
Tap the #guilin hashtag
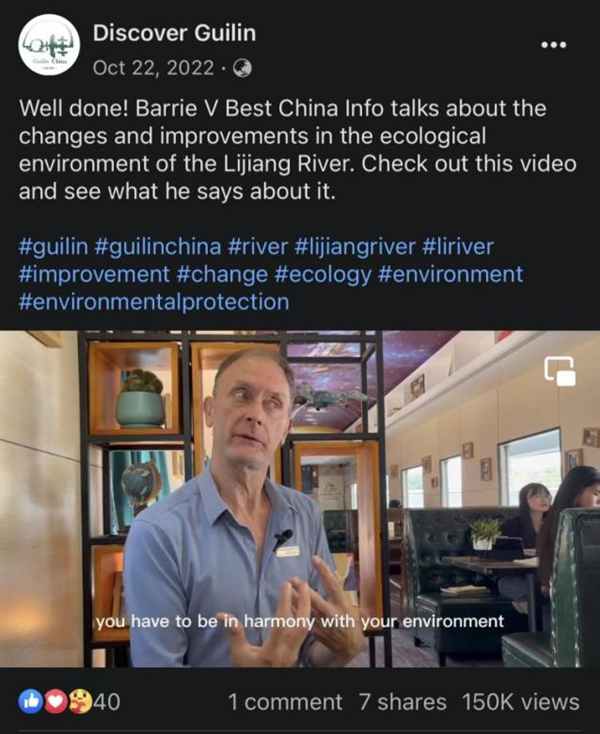53,247
